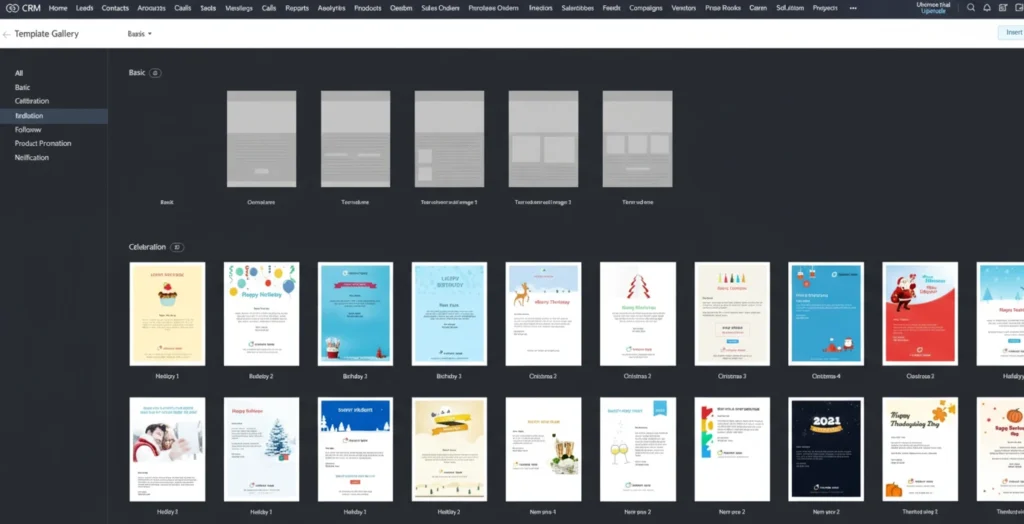
Task: Select Product Promotion in the sidebar
Action: (43, 143)
